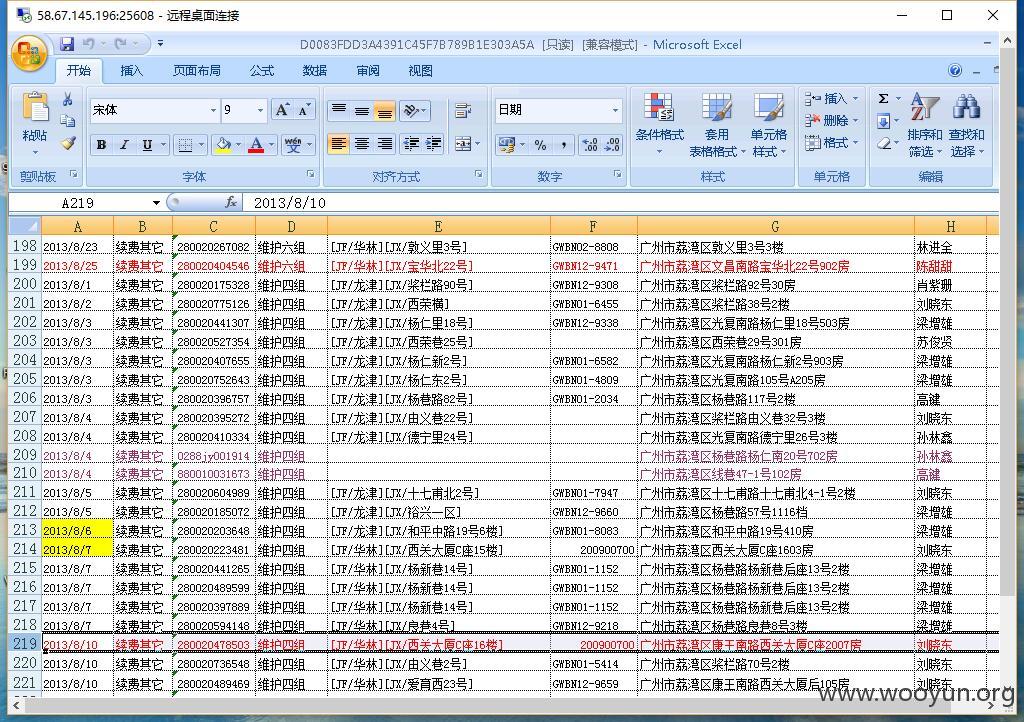The image size is (1024, 722).
Task: Click the insert function fx icon
Action: click(x=231, y=203)
